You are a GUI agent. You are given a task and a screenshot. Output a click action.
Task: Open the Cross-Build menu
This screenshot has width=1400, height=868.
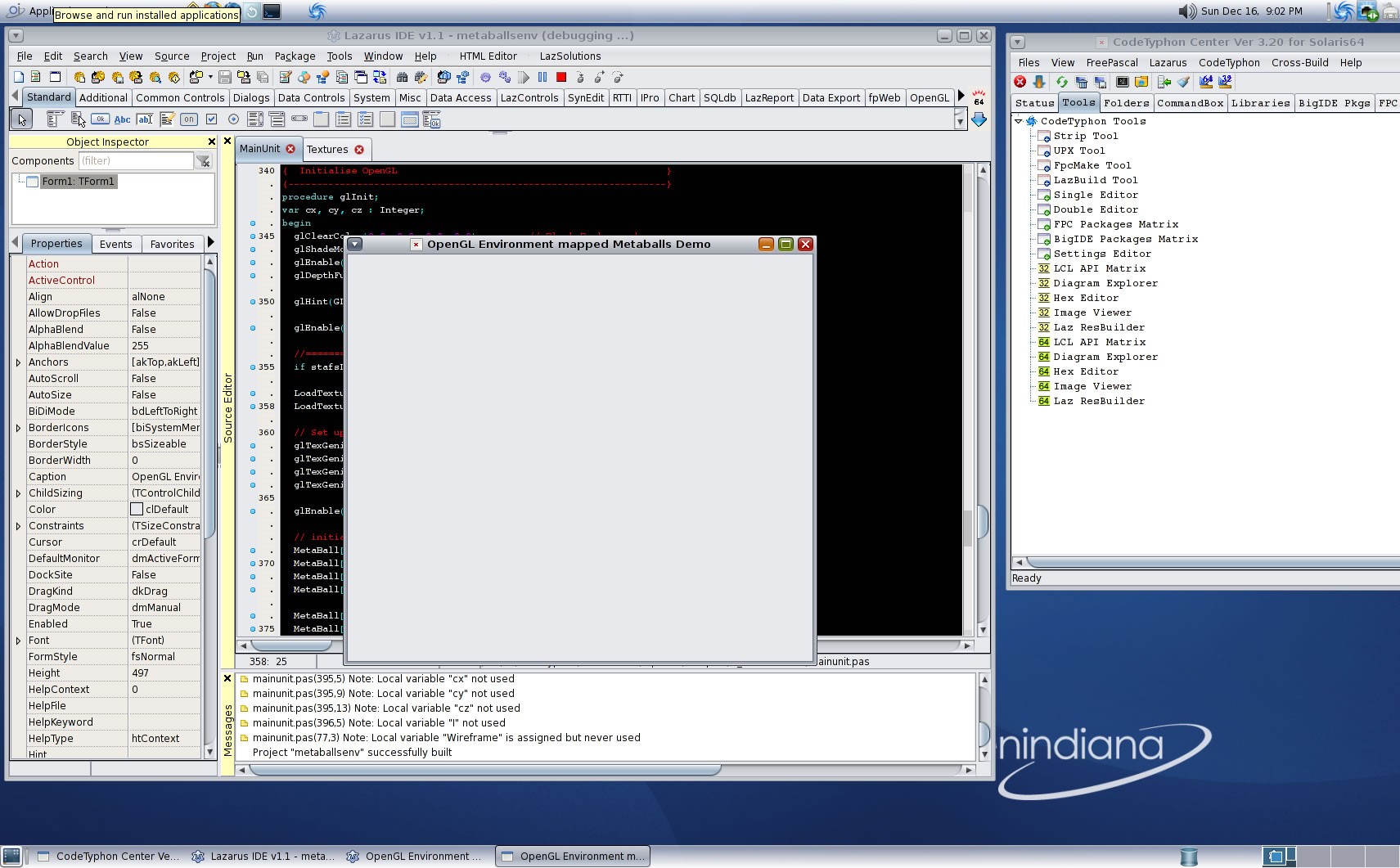(1299, 62)
